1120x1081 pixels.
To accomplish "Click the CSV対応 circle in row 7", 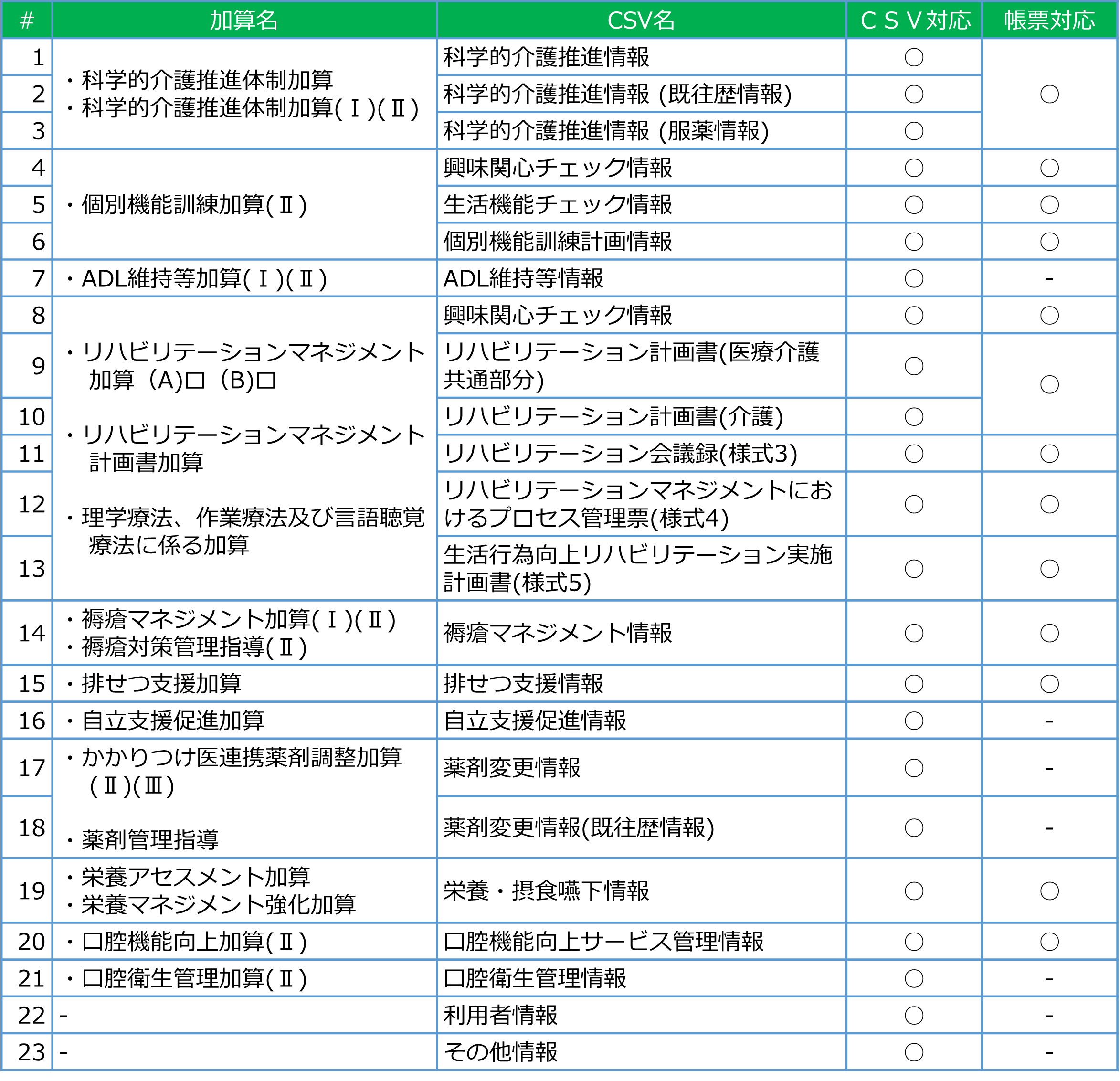I will pyautogui.click(x=914, y=278).
